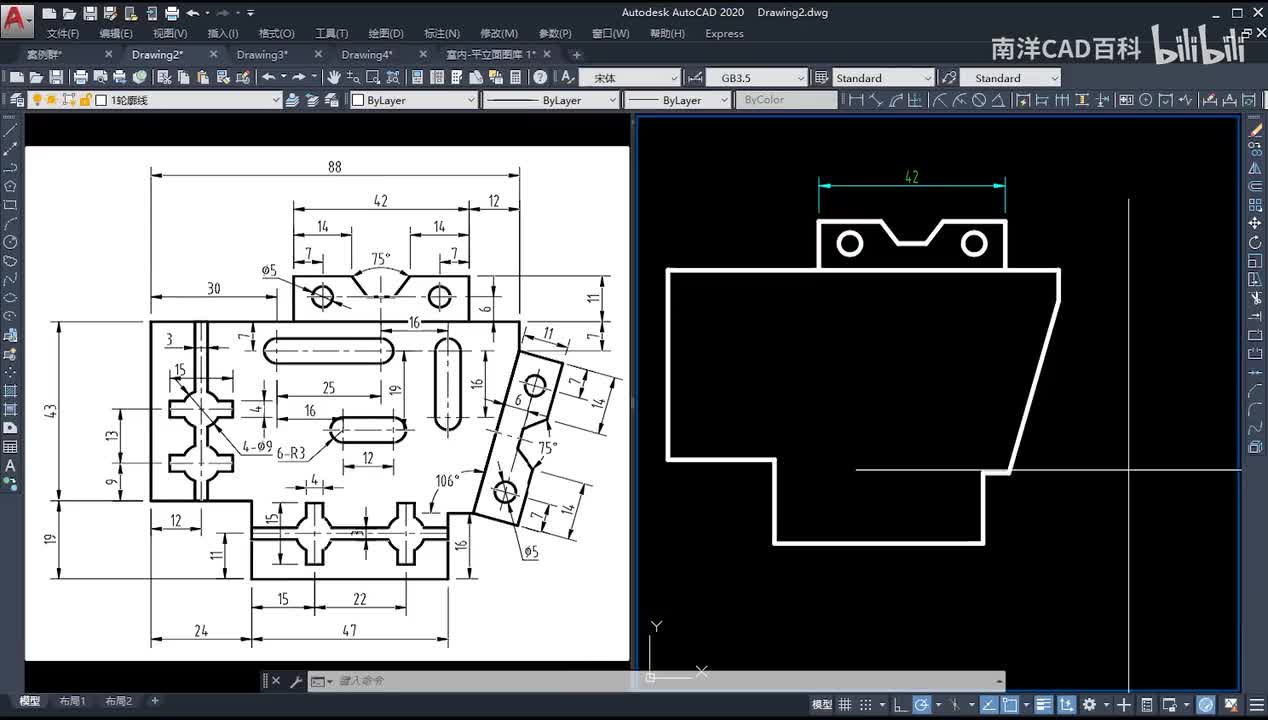The image size is (1268, 720).
Task: Open the Standard table style dropdown
Action: [x=884, y=78]
